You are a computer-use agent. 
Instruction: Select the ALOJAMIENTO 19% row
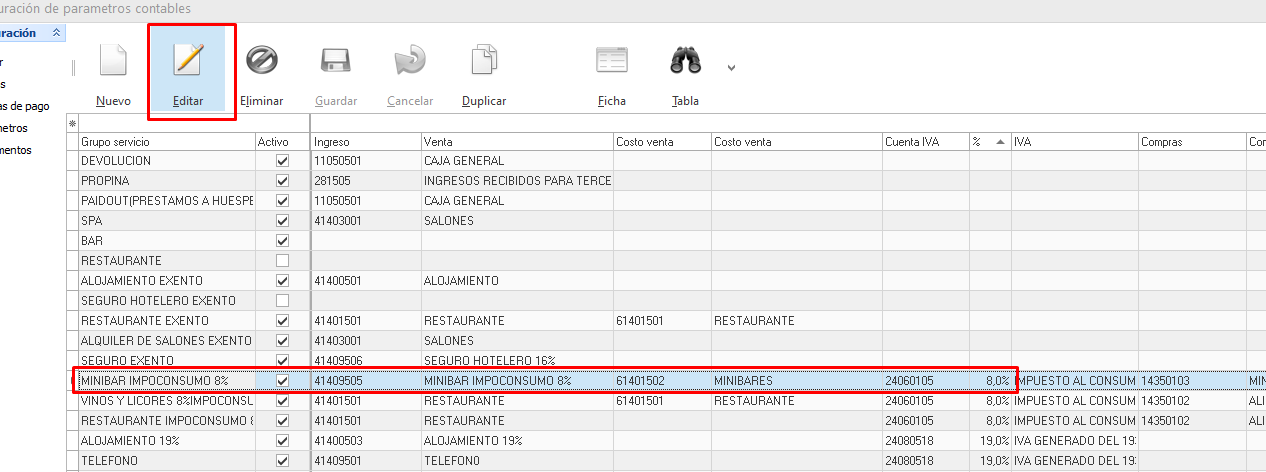click(x=166, y=441)
